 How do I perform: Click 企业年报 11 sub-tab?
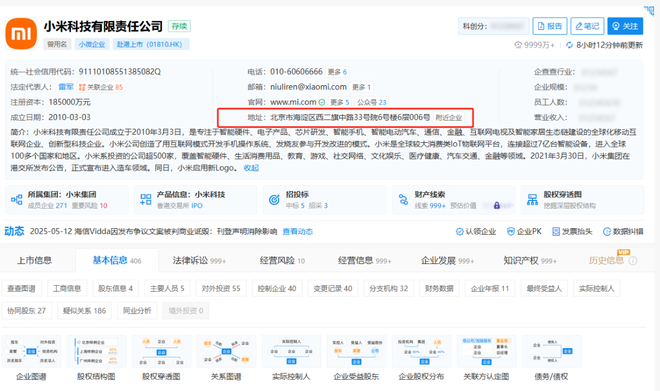[490, 288]
